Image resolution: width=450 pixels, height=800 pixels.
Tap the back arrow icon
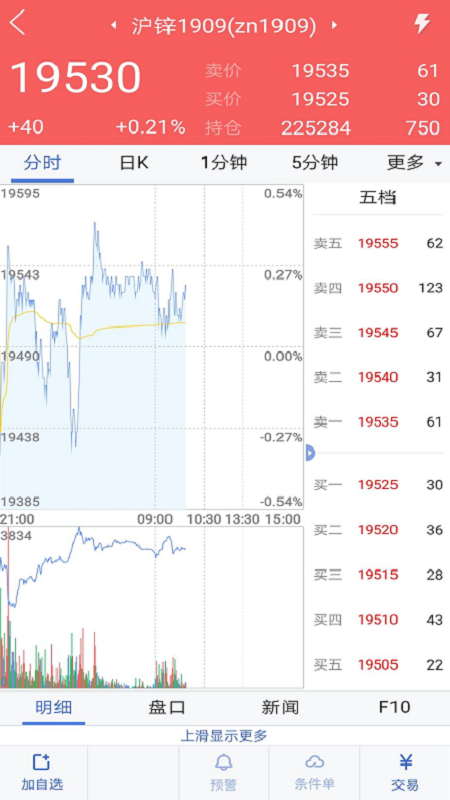(x=17, y=23)
